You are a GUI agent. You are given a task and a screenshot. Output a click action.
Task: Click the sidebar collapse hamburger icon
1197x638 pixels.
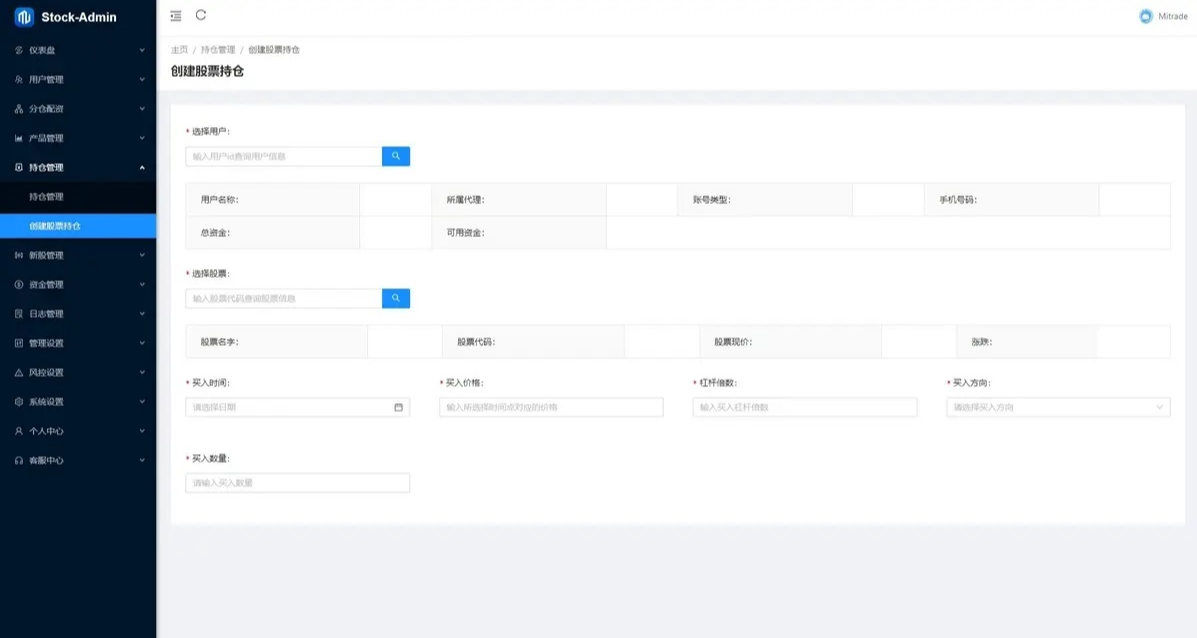tap(175, 15)
